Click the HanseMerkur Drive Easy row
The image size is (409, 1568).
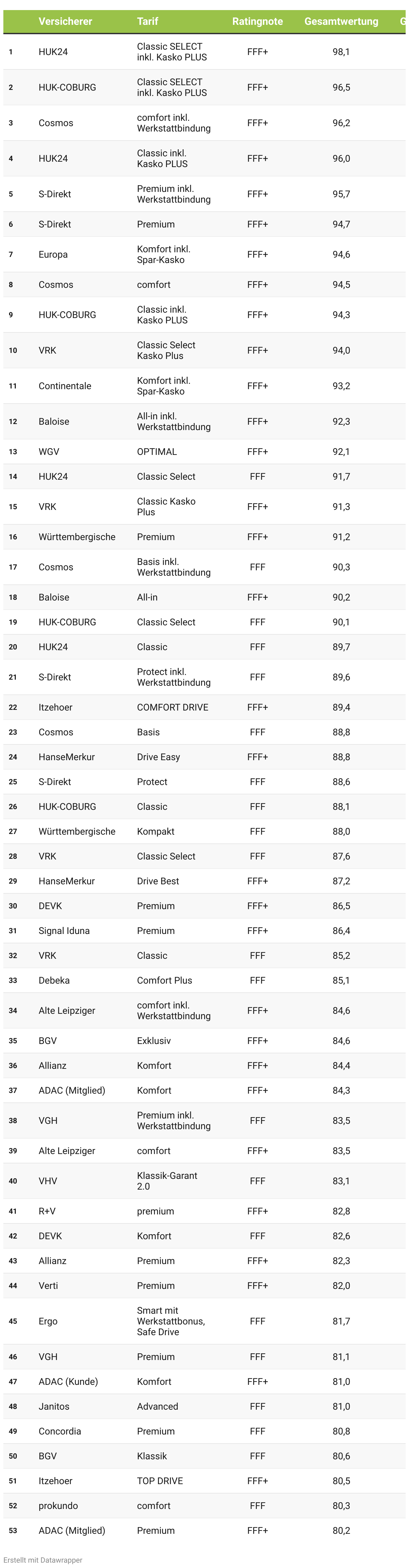click(204, 757)
